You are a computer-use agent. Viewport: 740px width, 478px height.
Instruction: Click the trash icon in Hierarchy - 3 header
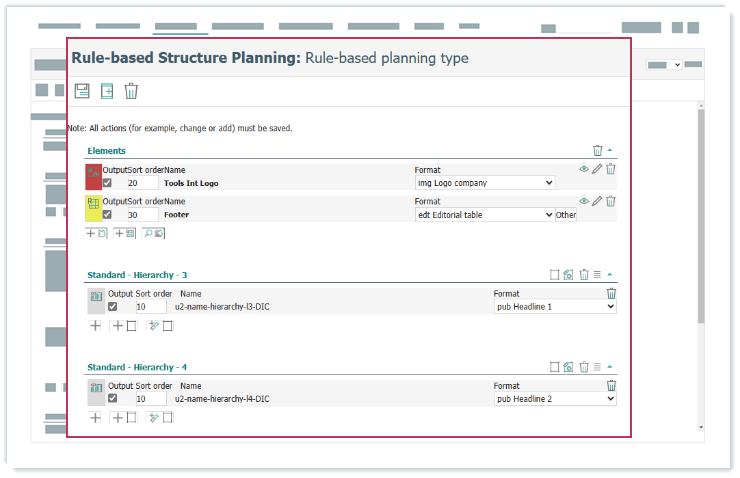[583, 274]
